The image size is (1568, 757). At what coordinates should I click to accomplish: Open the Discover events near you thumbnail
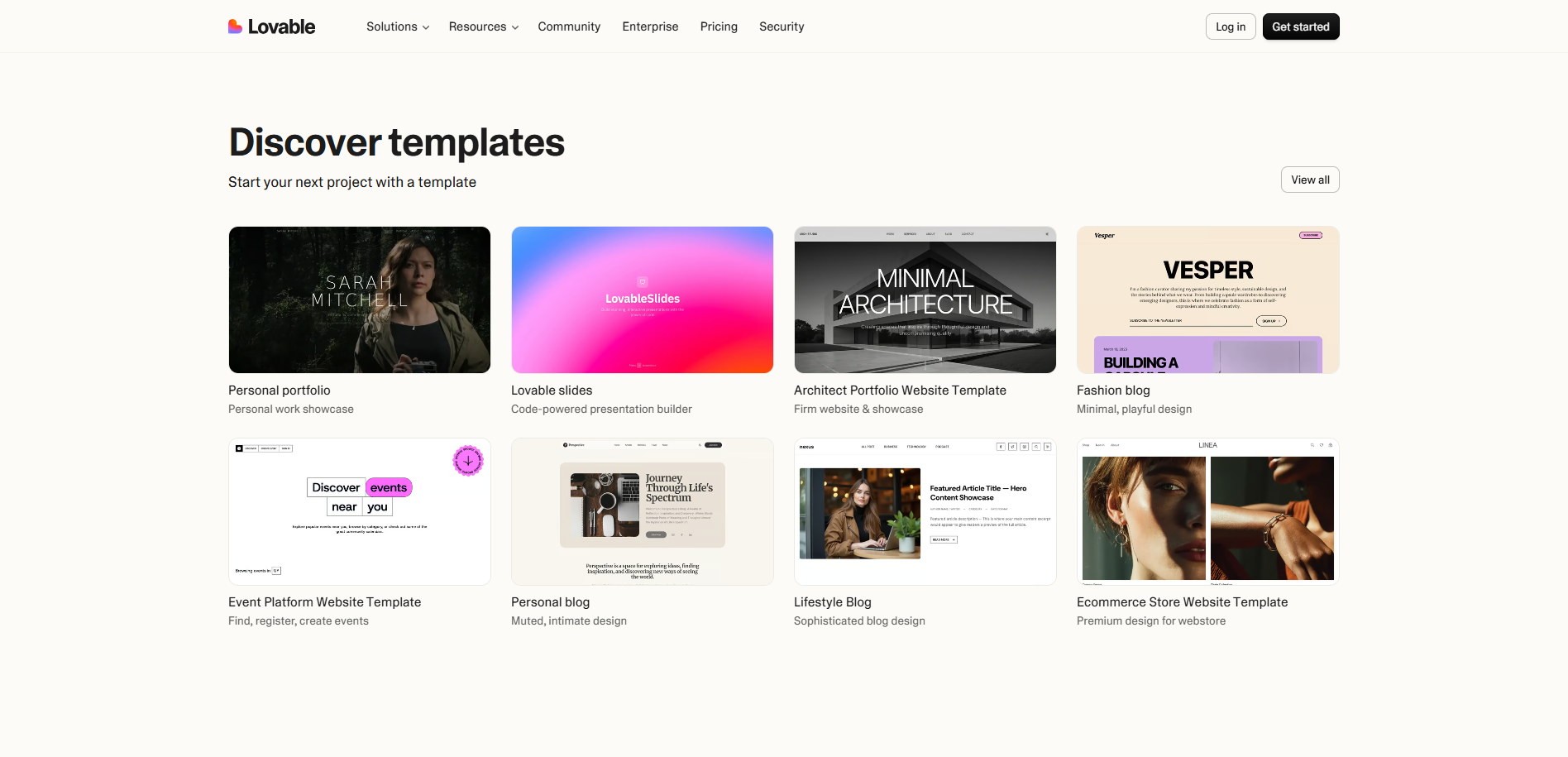pyautogui.click(x=360, y=511)
